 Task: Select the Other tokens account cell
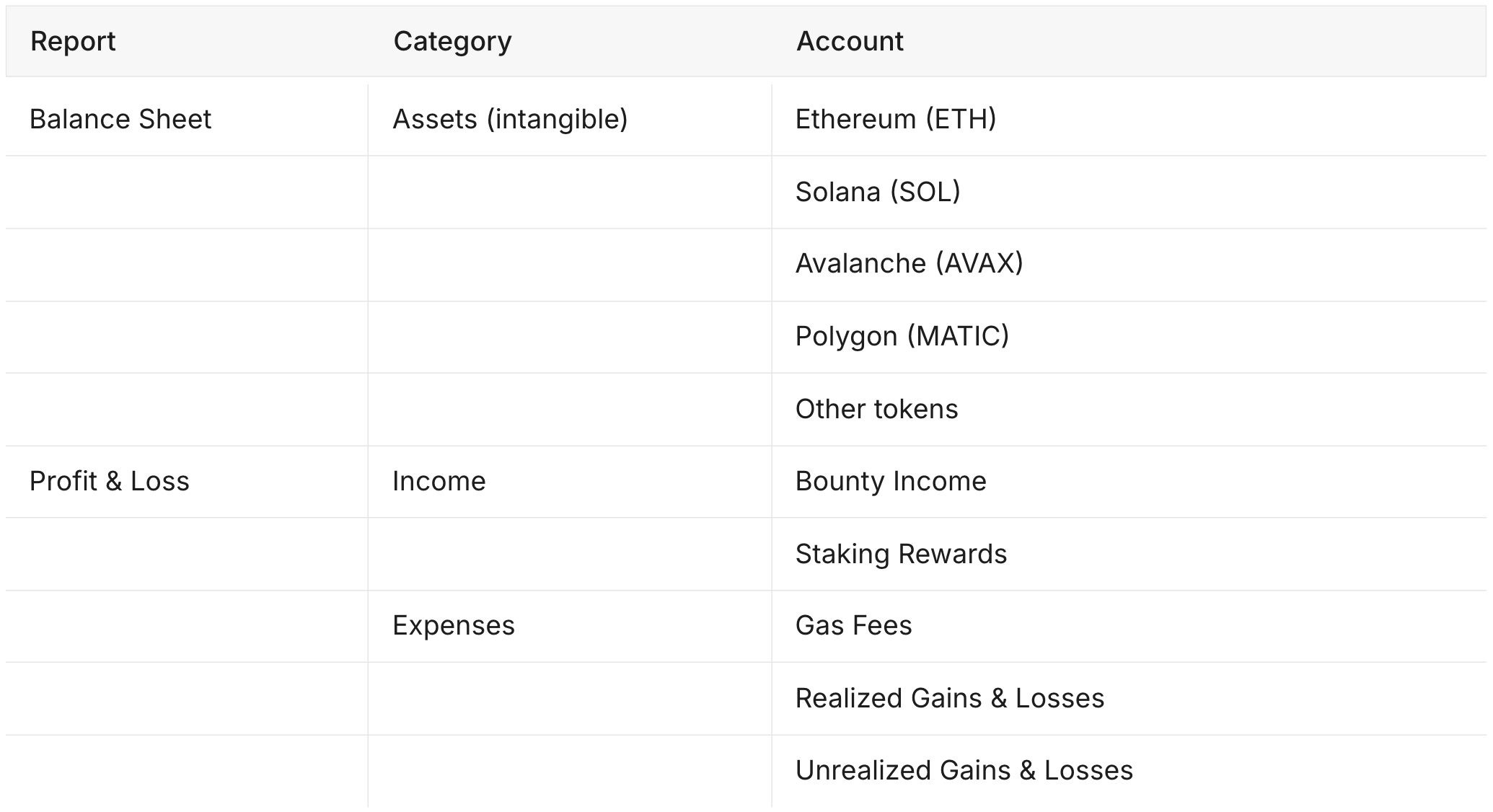click(876, 410)
